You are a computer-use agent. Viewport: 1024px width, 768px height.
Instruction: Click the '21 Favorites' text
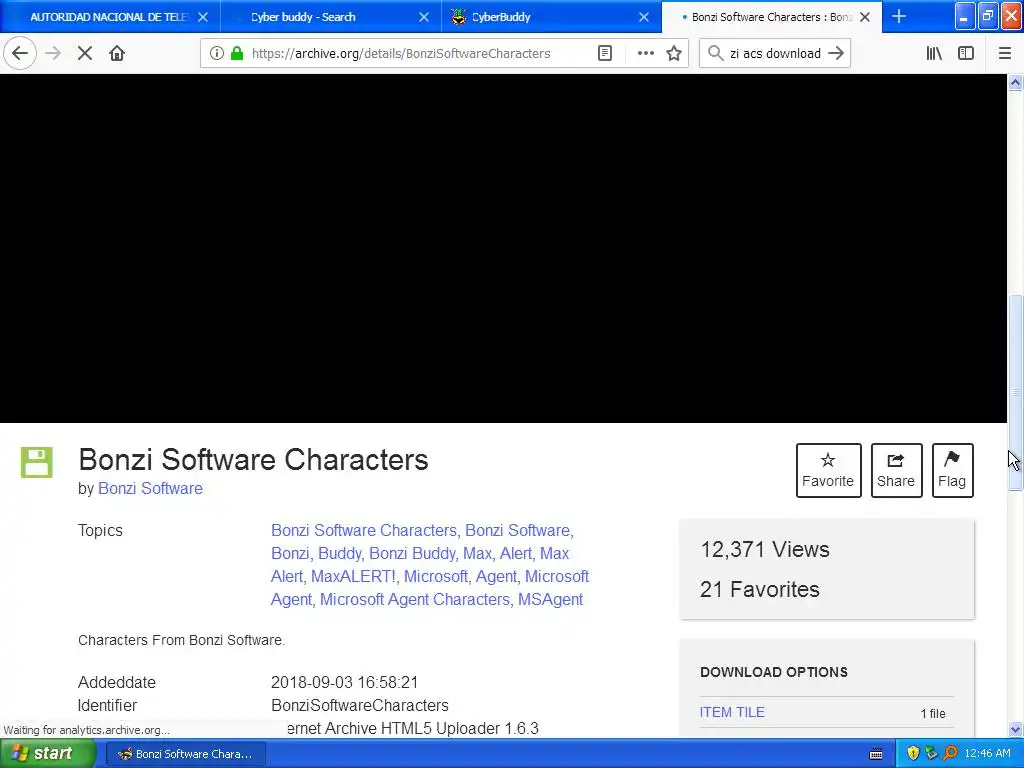coord(760,590)
